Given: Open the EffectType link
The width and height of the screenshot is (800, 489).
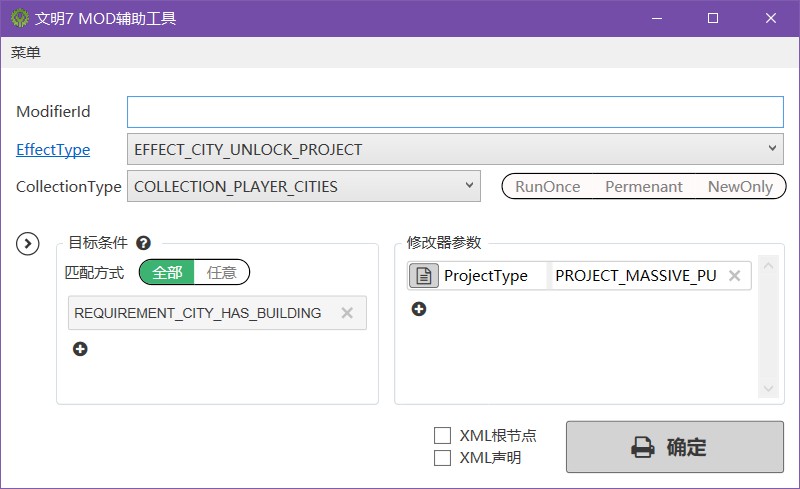Looking at the screenshot, I should click(x=53, y=150).
